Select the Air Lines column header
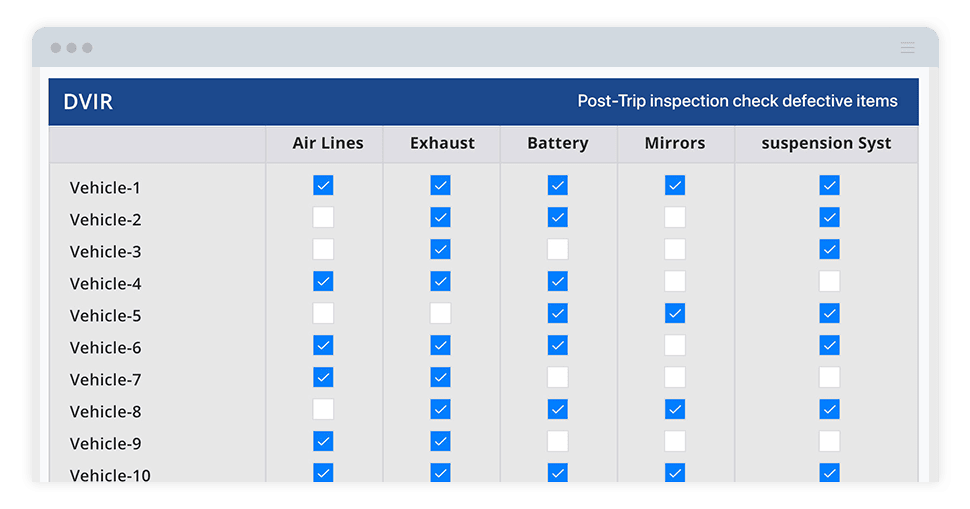This screenshot has width=970, height=509. coord(328,143)
